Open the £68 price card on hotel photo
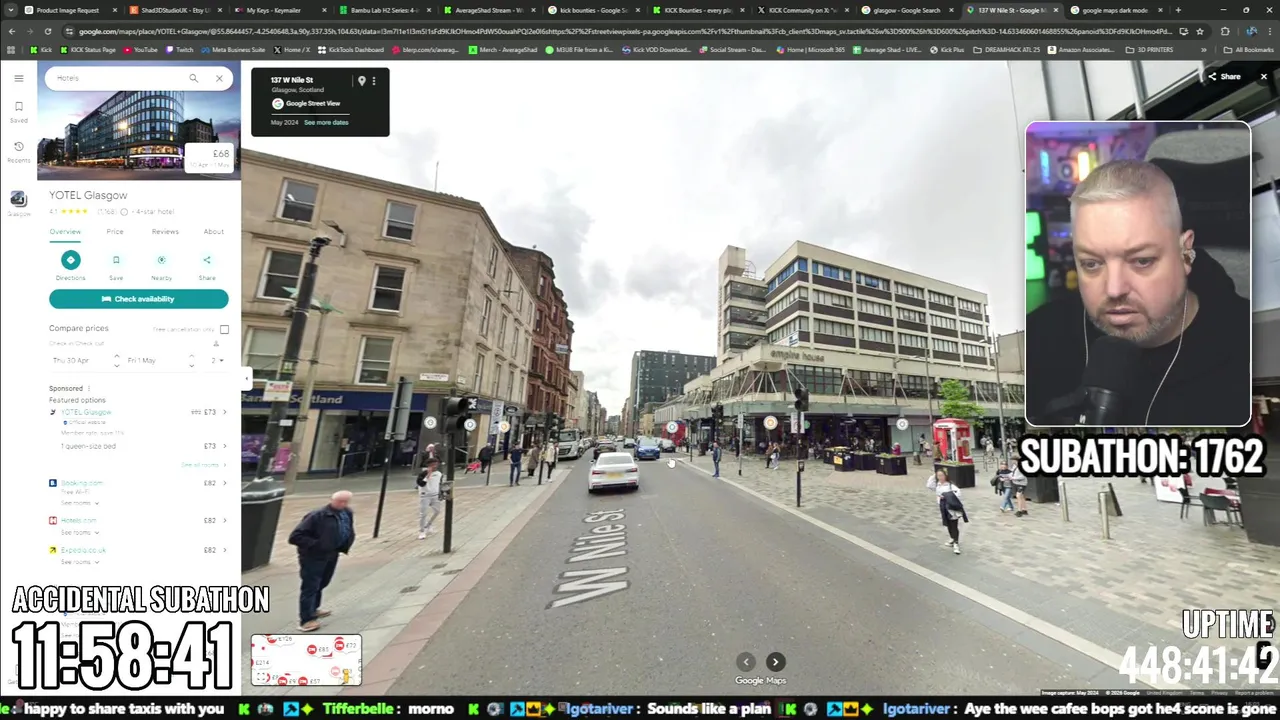 click(211, 158)
